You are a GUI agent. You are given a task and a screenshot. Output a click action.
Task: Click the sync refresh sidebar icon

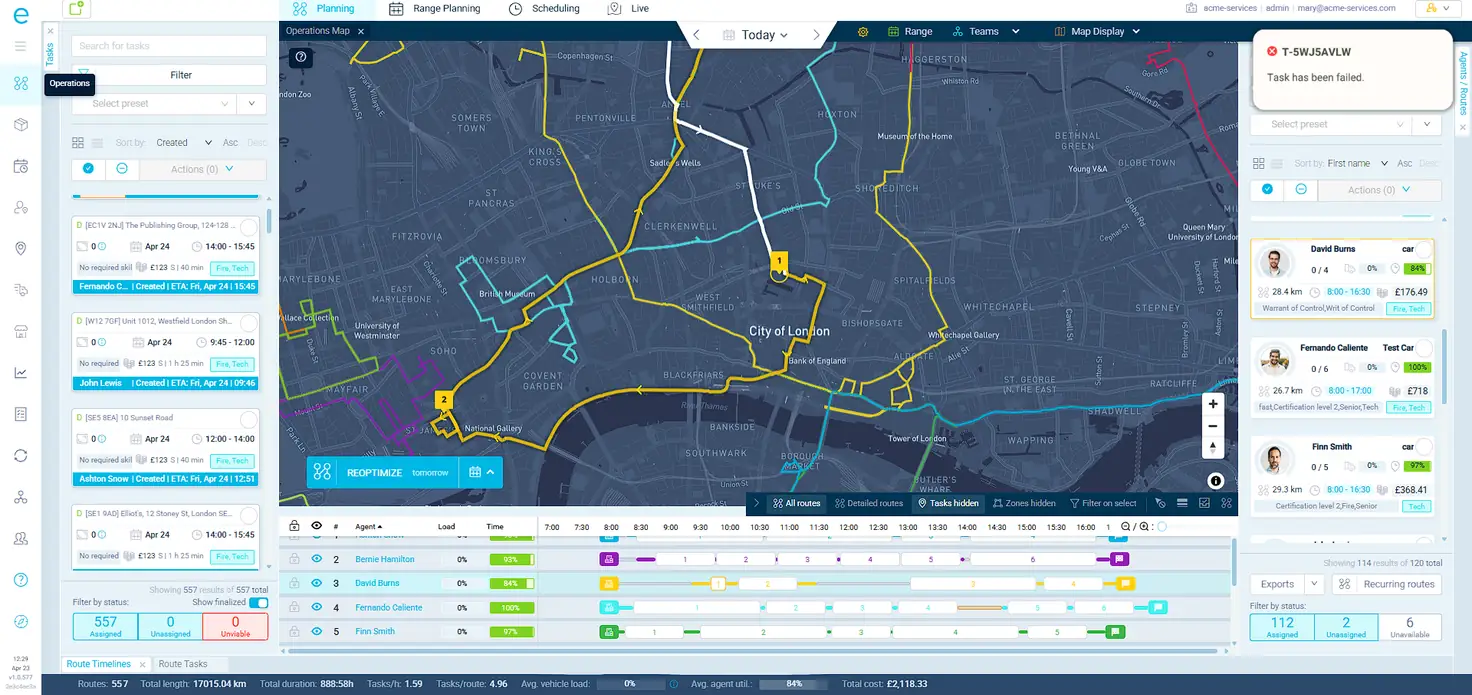pos(20,455)
